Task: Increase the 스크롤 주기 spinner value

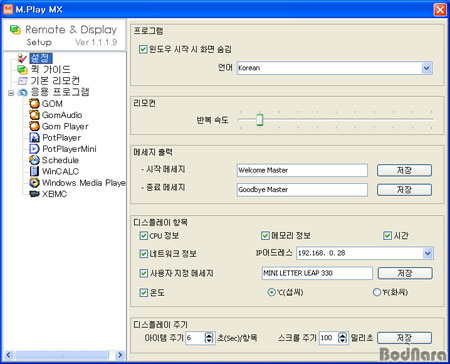Action: click(343, 335)
